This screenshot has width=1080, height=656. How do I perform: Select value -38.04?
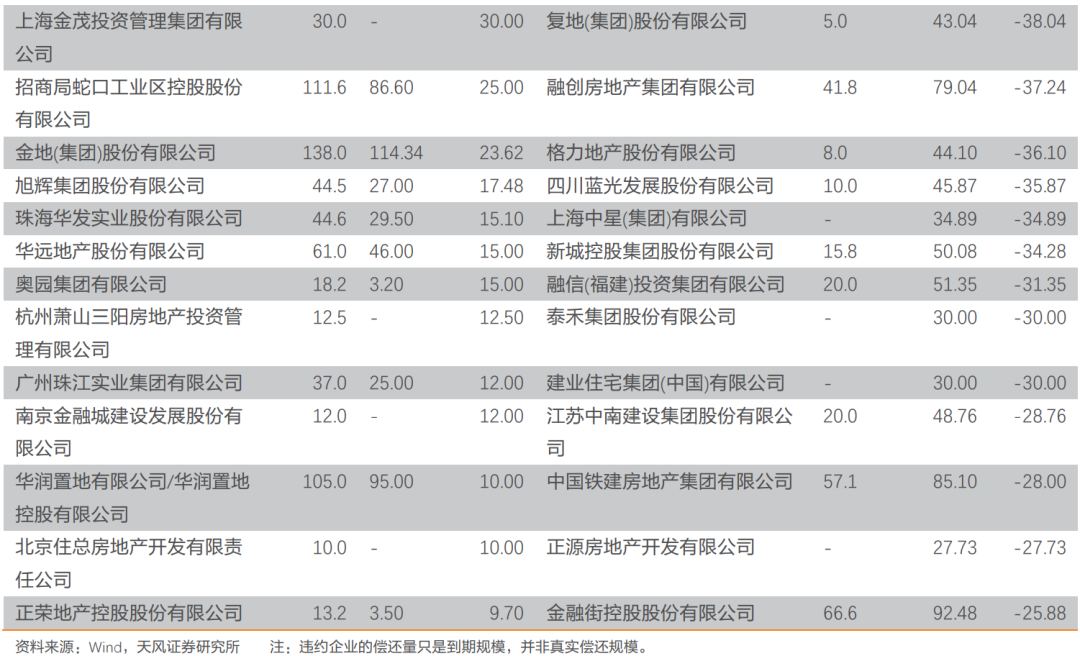point(1040,21)
